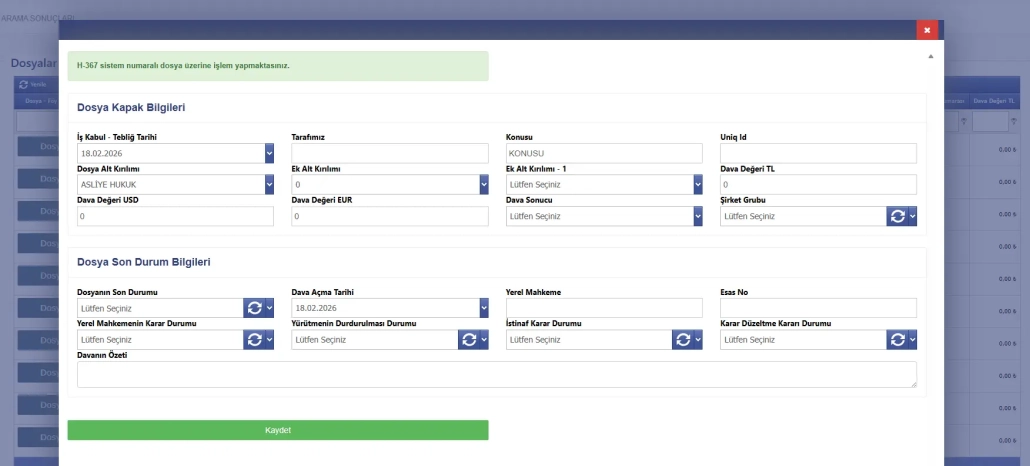Screen dimensions: 1030x466
Task: Open İş Kabul - Tebliğ Tarihi date dropdown
Action: [x=269, y=153]
